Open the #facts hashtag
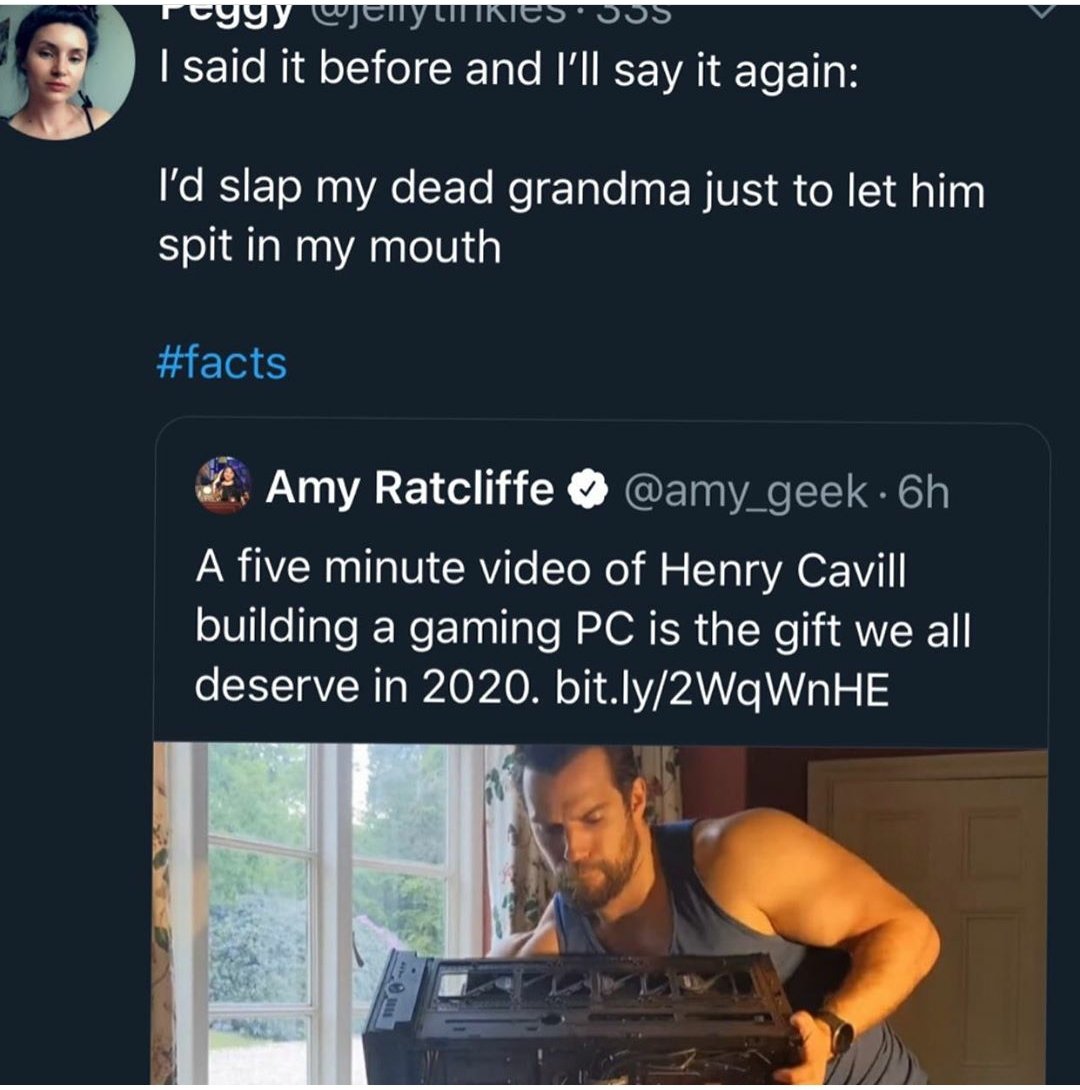Viewport: 1080px width, 1090px height. coord(222,364)
